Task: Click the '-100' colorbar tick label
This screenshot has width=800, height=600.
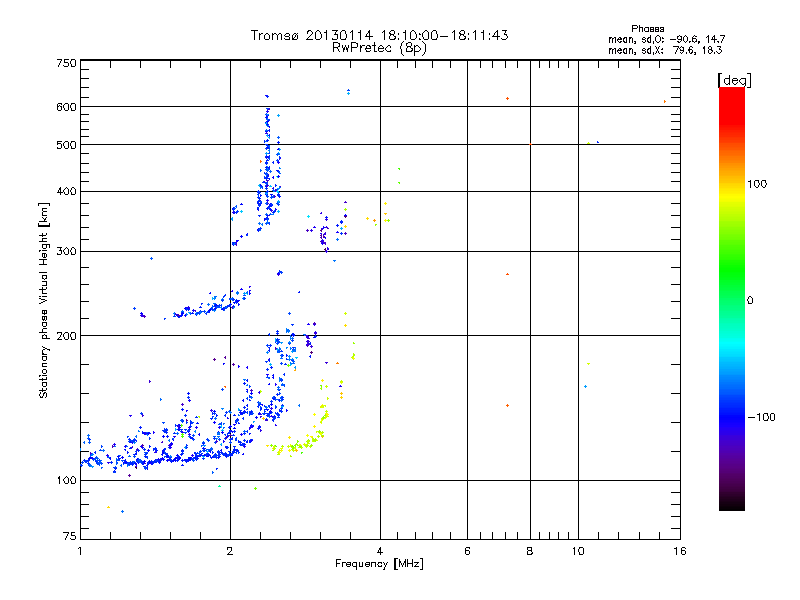Action: point(761,417)
